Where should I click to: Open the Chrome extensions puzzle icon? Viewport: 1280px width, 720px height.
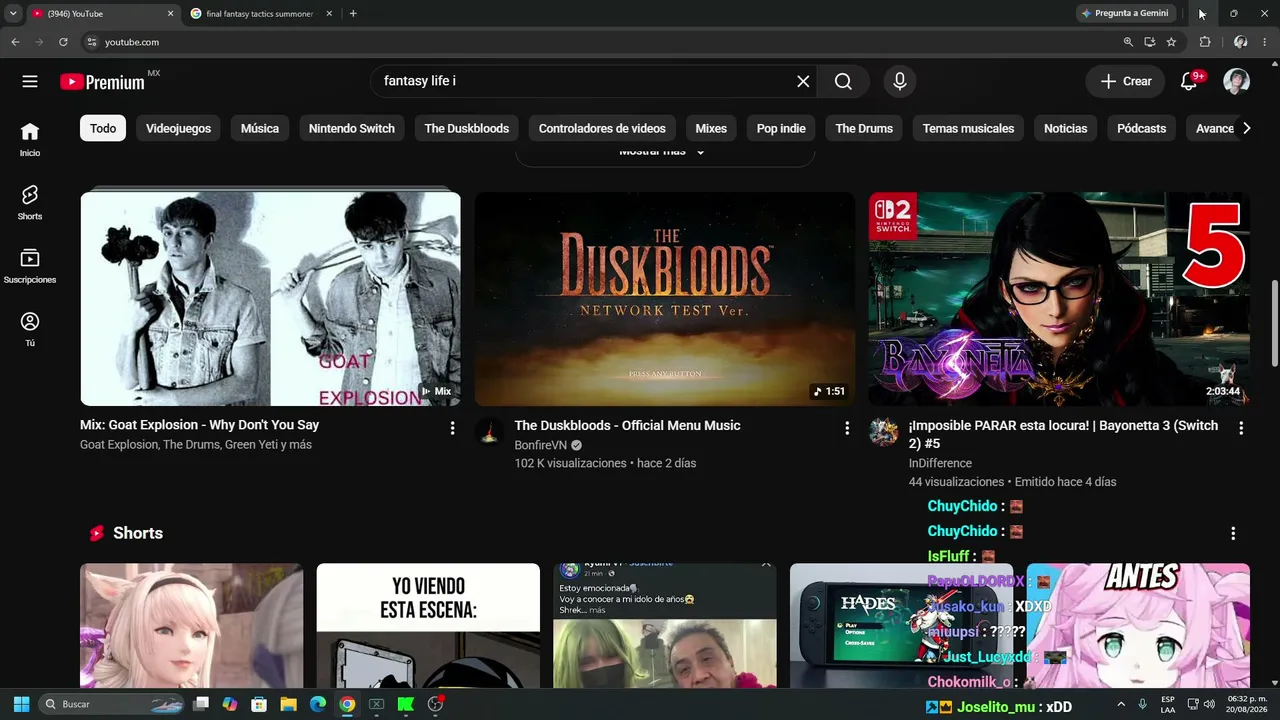pos(1205,42)
